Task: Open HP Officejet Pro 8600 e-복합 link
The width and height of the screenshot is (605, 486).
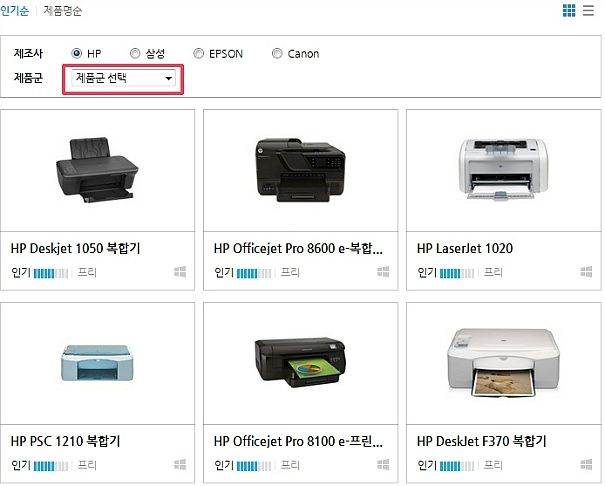Action: (298, 248)
